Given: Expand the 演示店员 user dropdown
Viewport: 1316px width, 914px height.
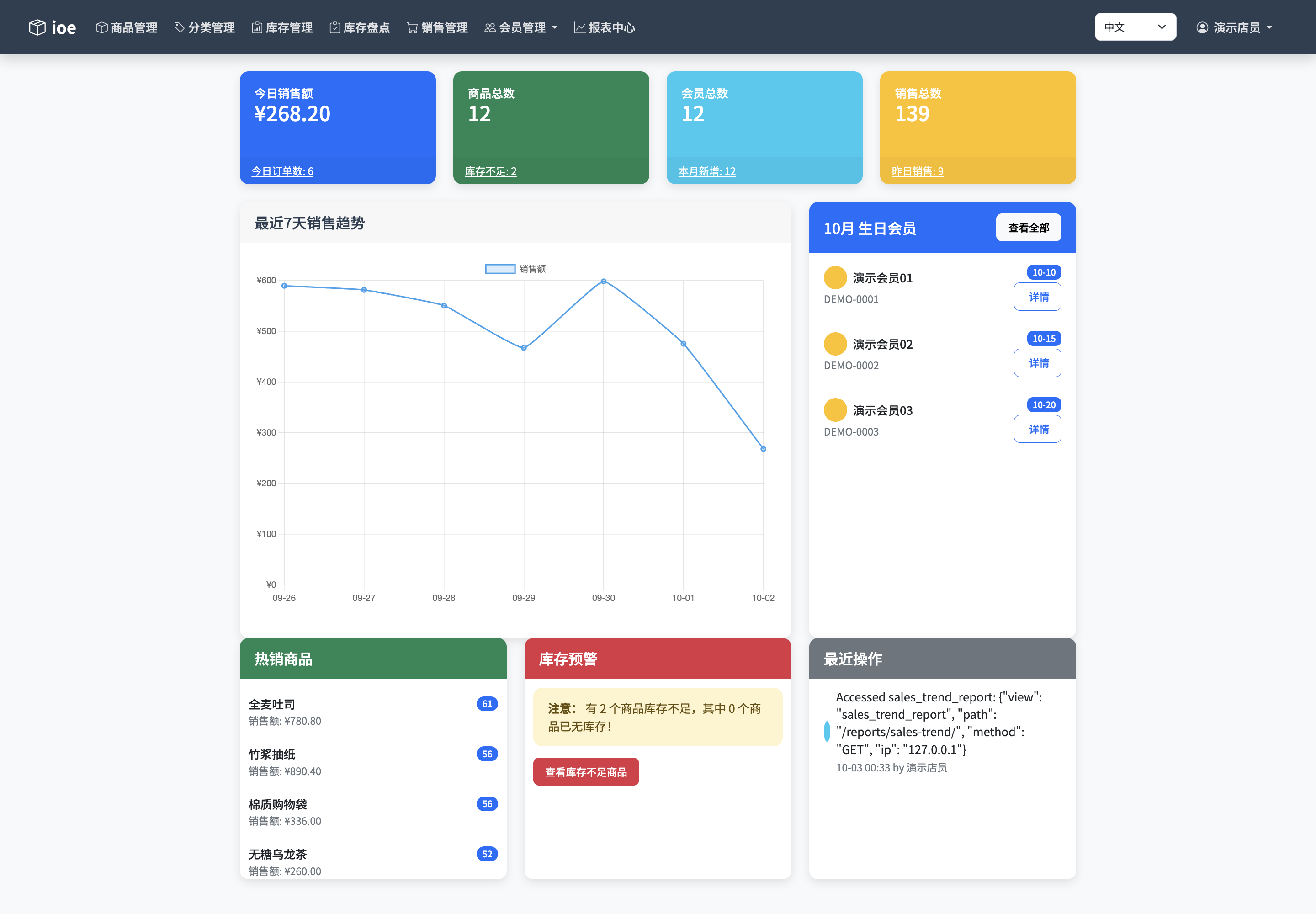Looking at the screenshot, I should click(1234, 27).
